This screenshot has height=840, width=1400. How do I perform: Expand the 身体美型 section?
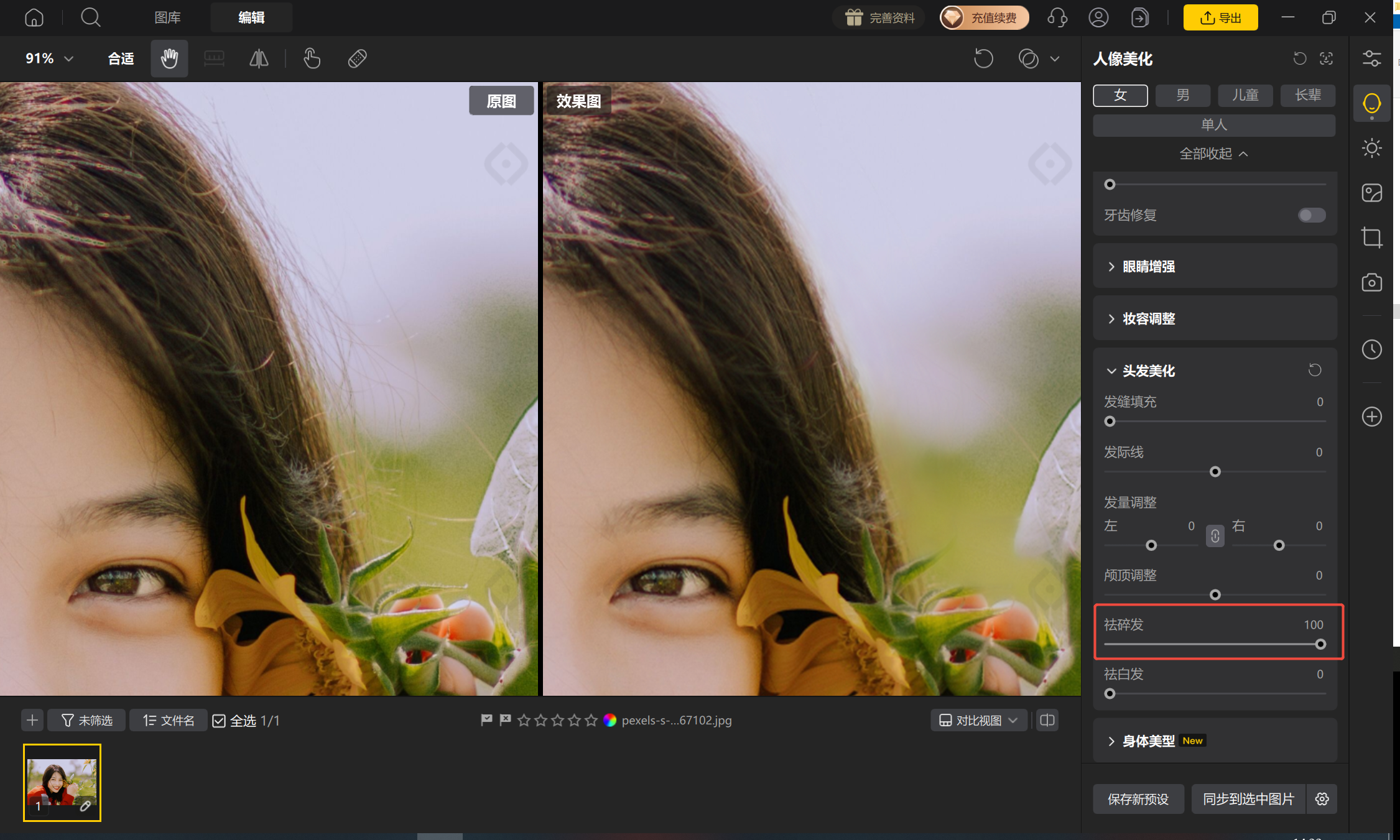point(1215,741)
